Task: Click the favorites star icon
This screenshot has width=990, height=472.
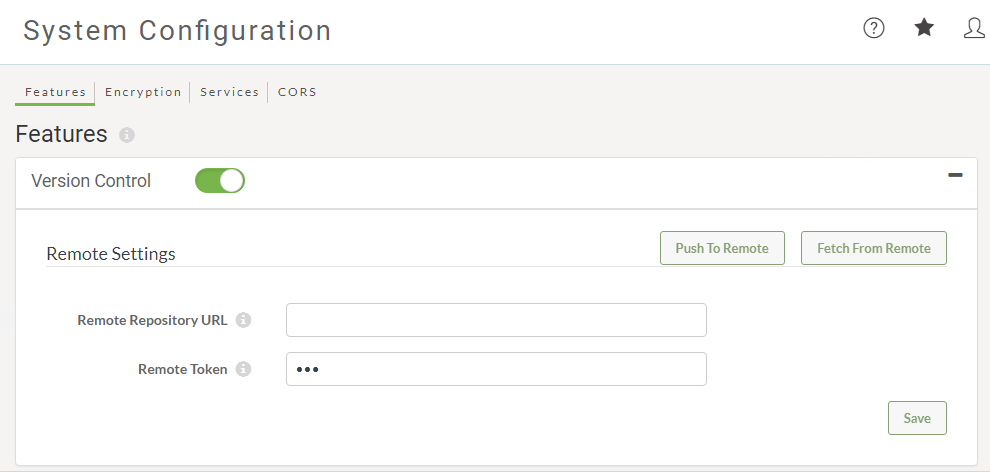Action: pyautogui.click(x=924, y=27)
